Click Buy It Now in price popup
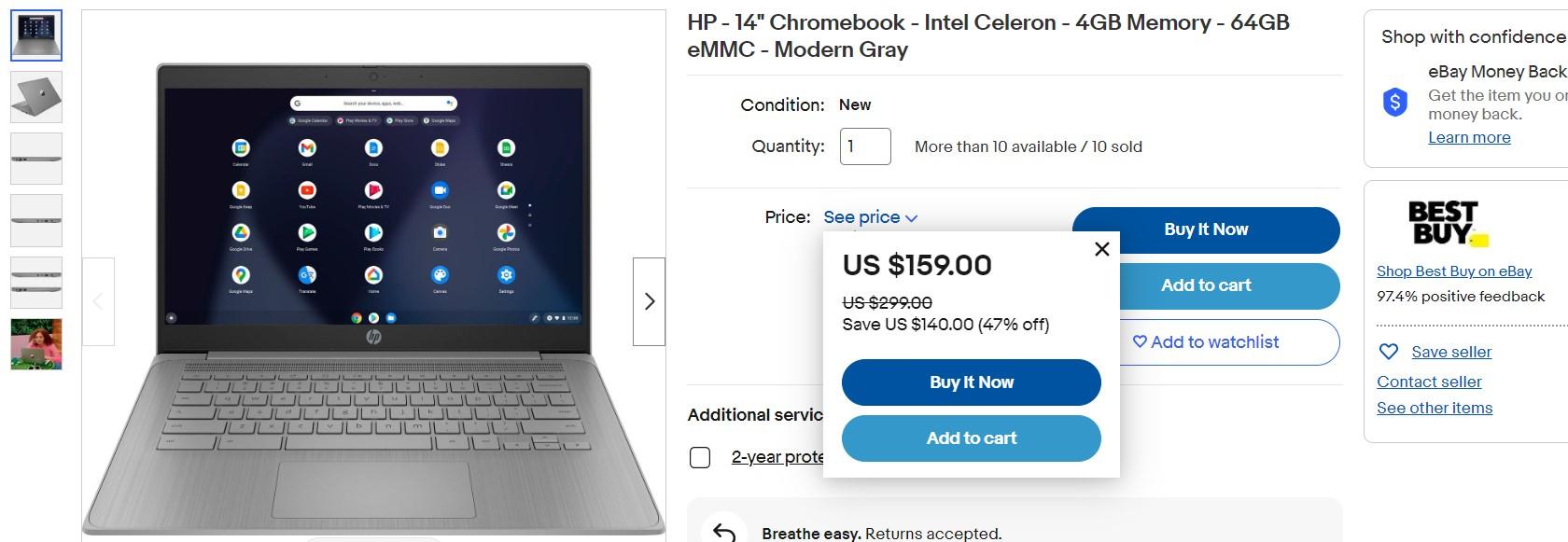1568x542 pixels. coord(971,382)
